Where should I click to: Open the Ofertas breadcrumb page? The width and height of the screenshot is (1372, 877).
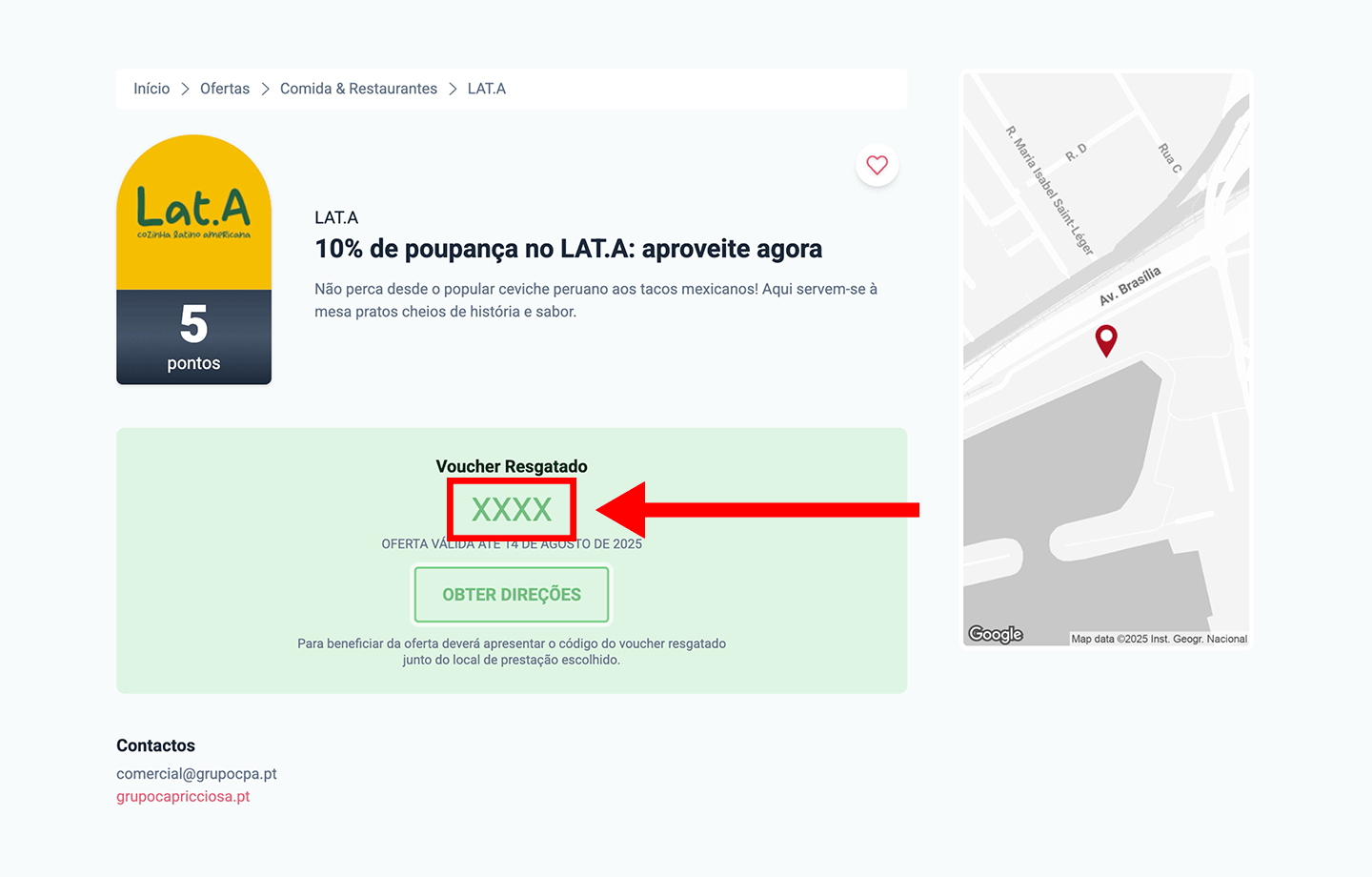coord(225,88)
